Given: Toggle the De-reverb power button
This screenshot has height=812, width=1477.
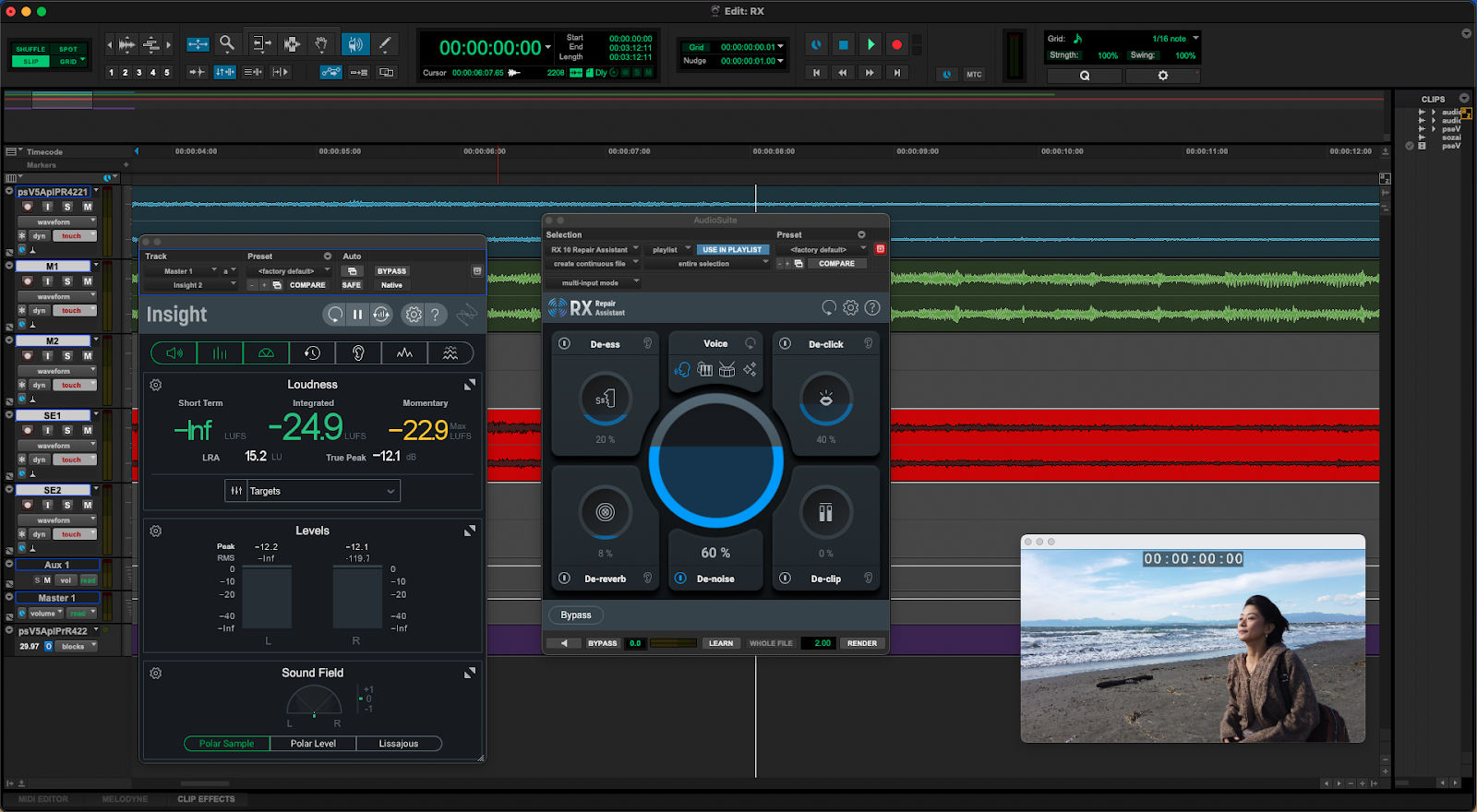Looking at the screenshot, I should click(x=565, y=579).
